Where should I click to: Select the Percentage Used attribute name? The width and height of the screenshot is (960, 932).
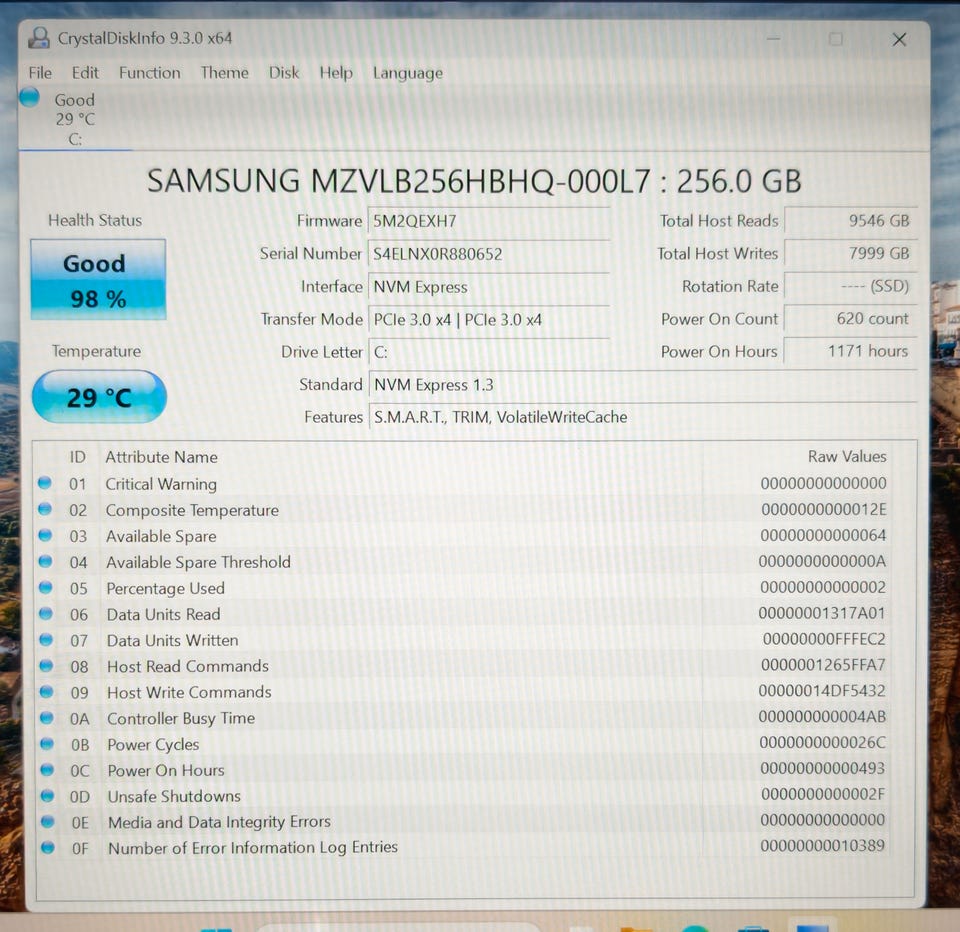166,588
